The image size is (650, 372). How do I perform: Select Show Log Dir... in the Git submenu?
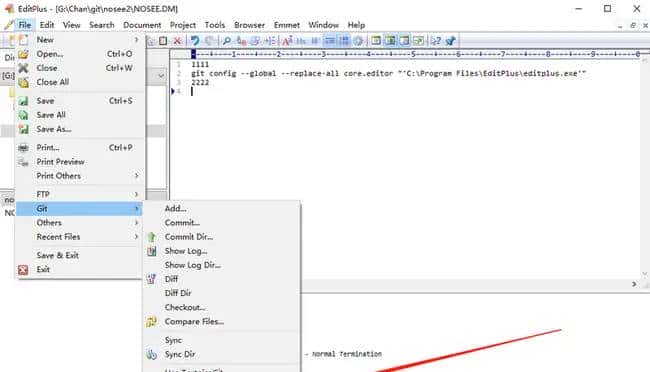point(222,265)
